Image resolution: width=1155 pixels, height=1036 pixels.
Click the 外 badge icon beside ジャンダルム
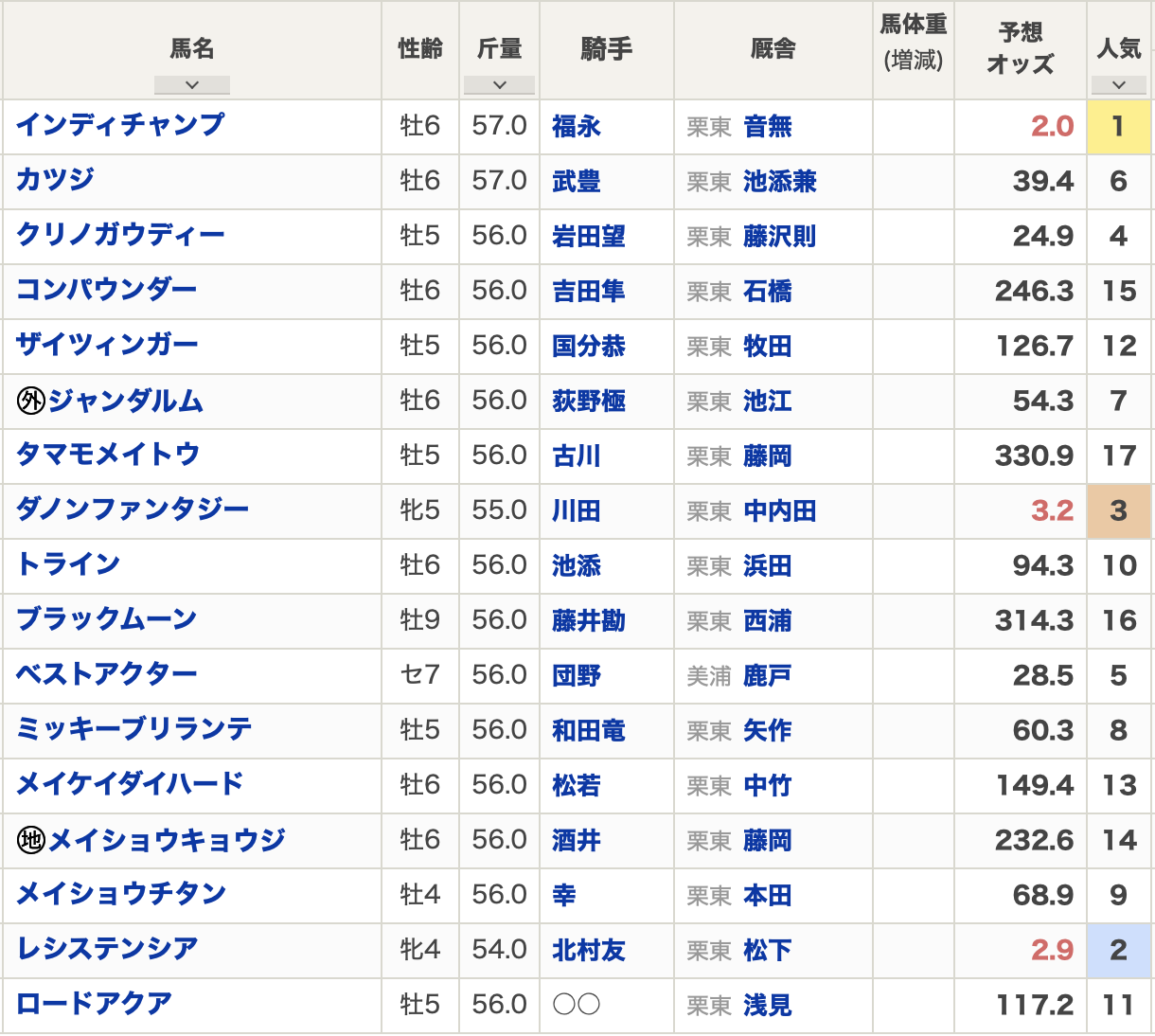click(31, 402)
